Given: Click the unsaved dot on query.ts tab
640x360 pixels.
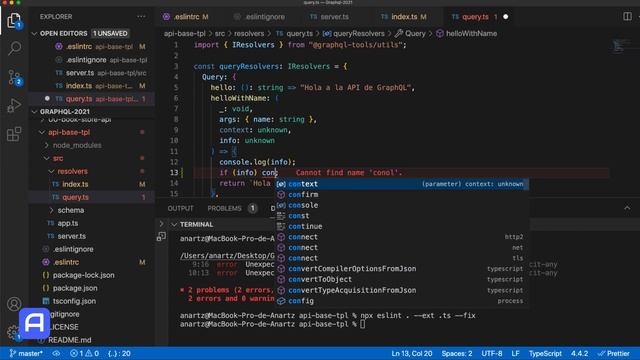Looking at the screenshot, I should coord(506,17).
